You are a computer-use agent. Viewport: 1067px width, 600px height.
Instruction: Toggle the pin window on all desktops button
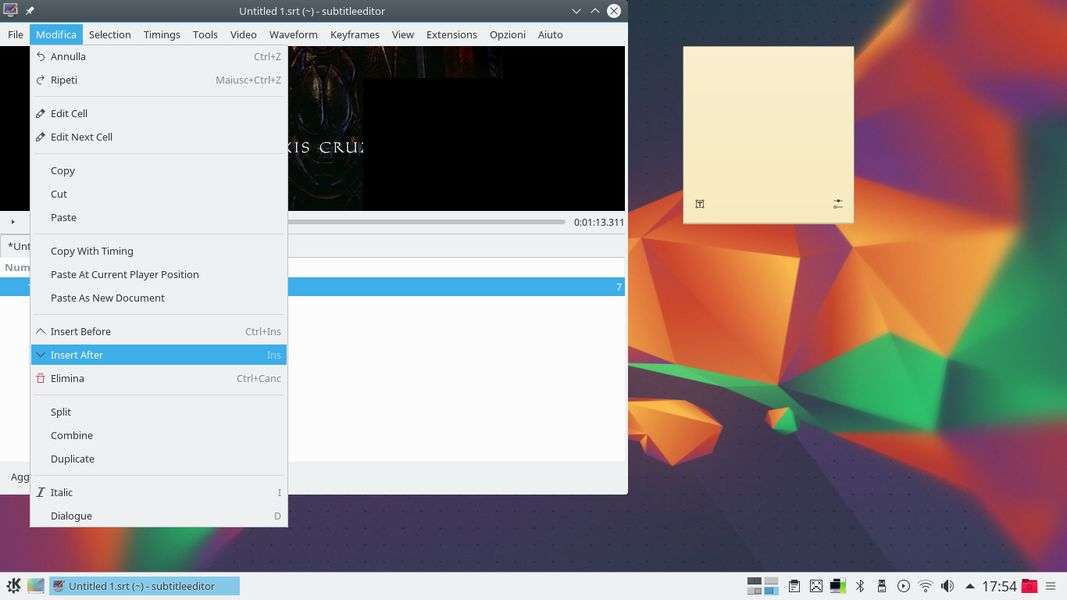[30, 11]
